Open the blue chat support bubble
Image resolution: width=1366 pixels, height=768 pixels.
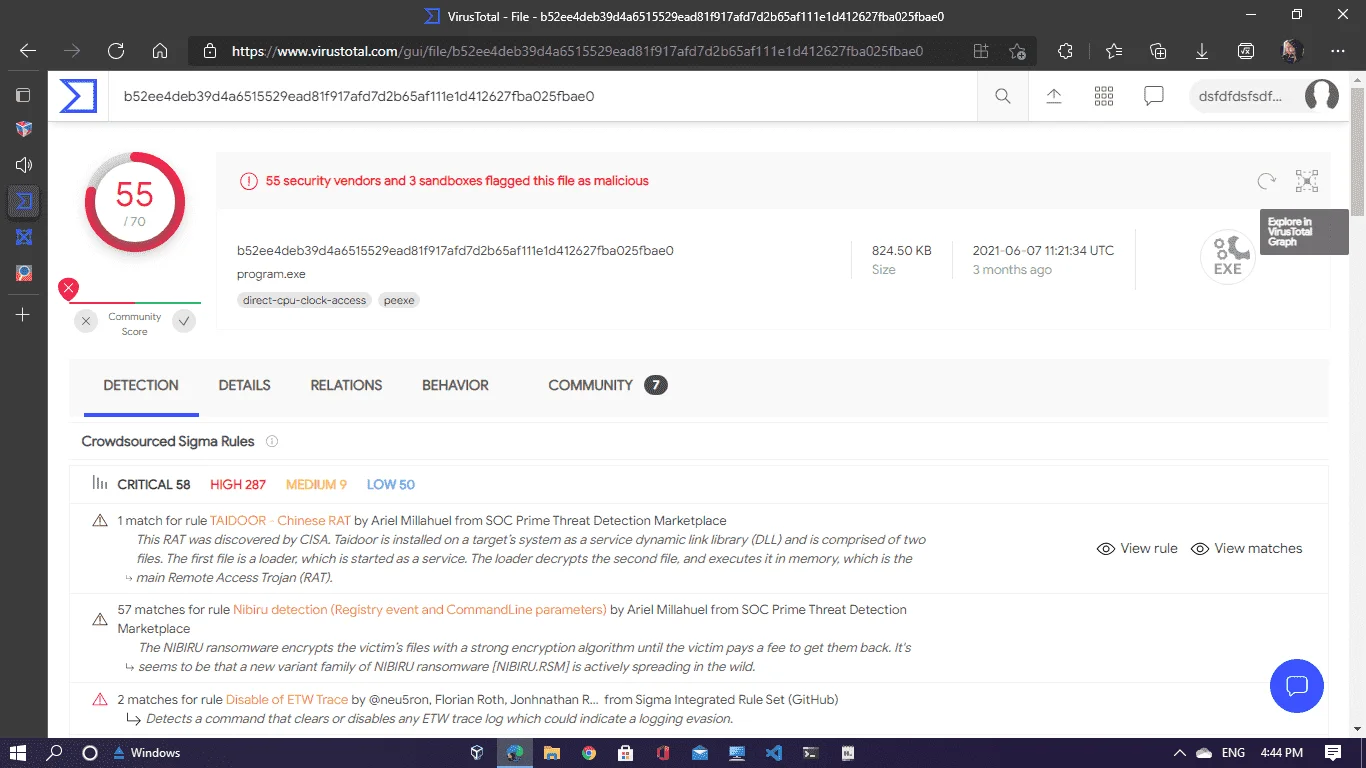[1297, 686]
